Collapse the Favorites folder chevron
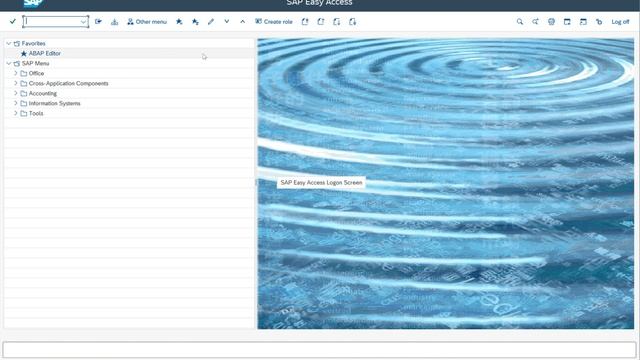Screen dimensions: 640x360 (9, 43)
